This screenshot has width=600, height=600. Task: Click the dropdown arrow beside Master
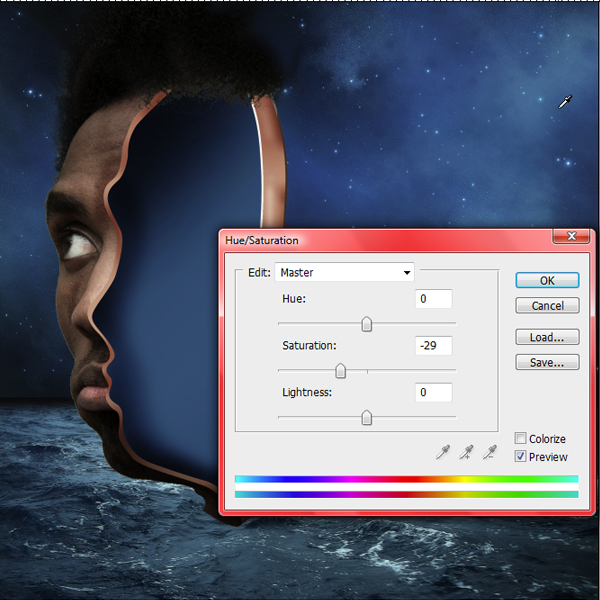[407, 272]
